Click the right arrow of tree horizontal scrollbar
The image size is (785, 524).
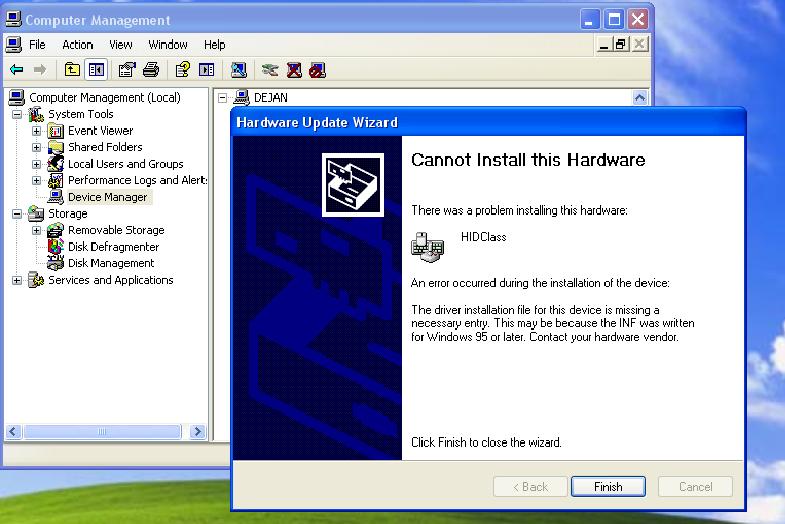pos(198,431)
